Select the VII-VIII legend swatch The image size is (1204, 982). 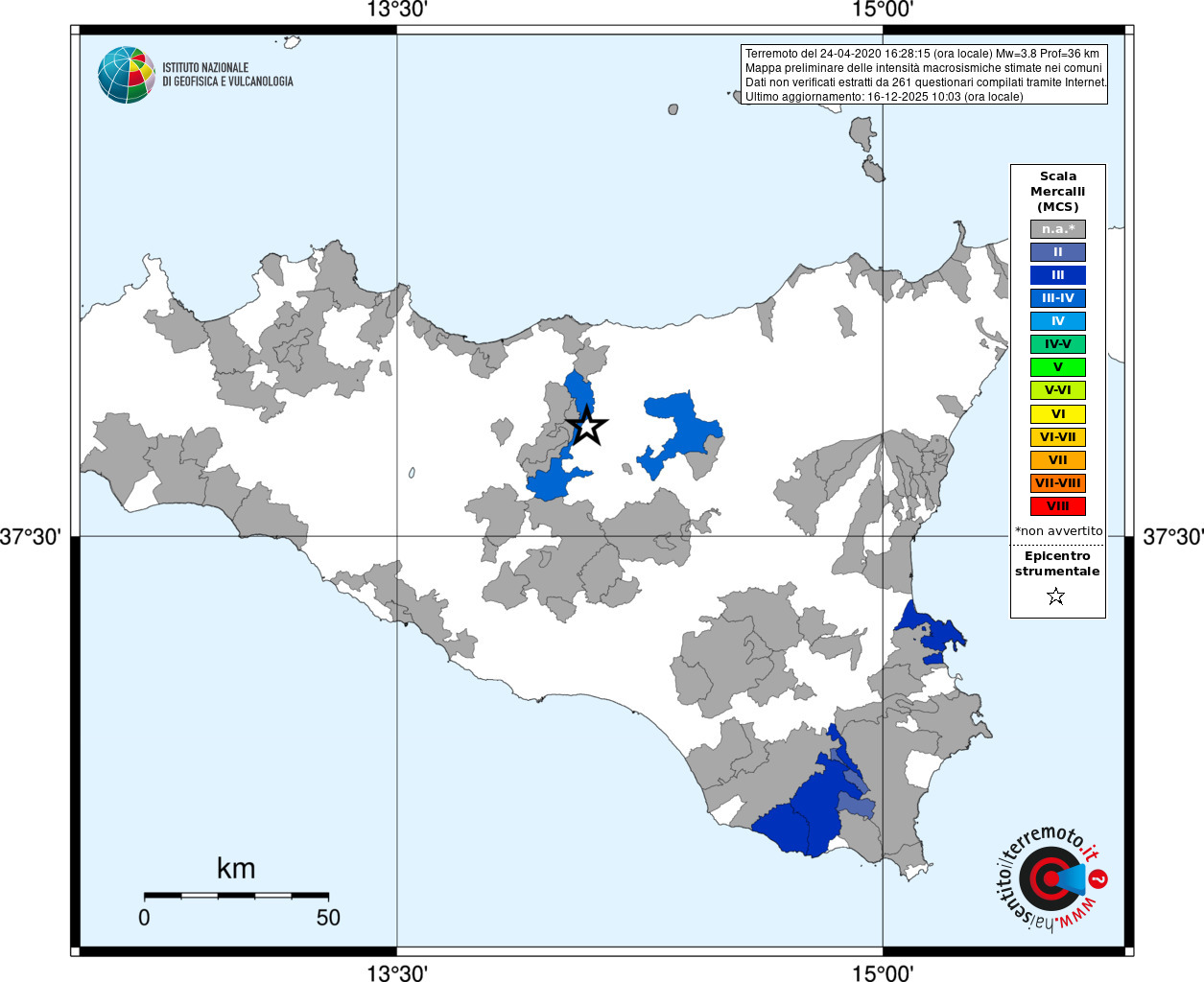[x=1058, y=483]
